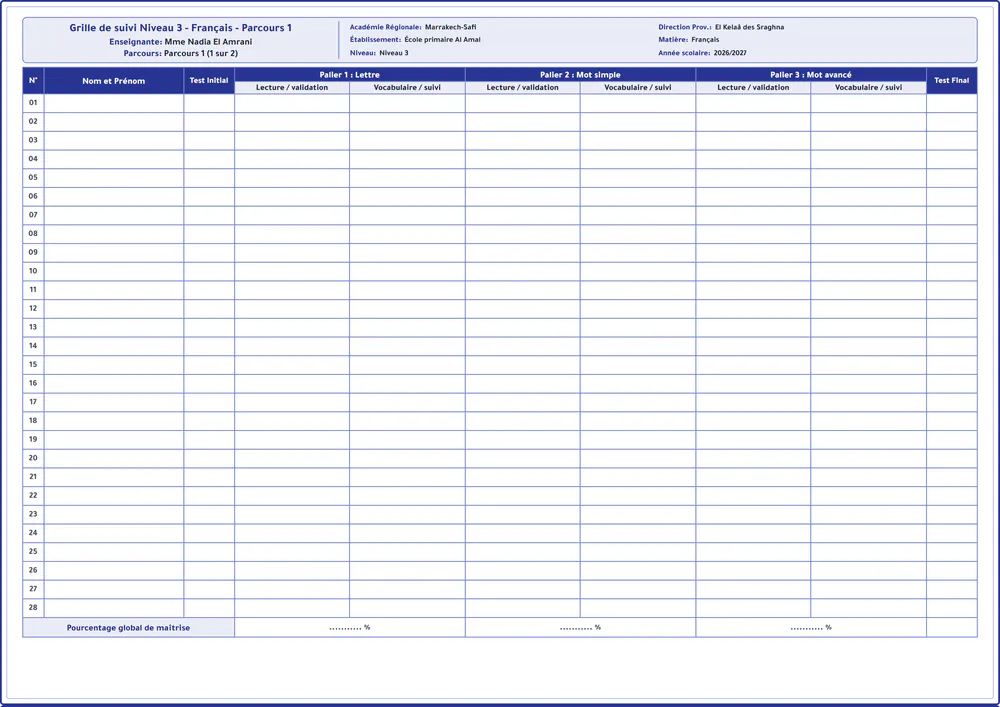Select the 'Palier 3 : Mot avancé' header
Image resolution: width=1000 pixels, height=707 pixels.
point(811,75)
